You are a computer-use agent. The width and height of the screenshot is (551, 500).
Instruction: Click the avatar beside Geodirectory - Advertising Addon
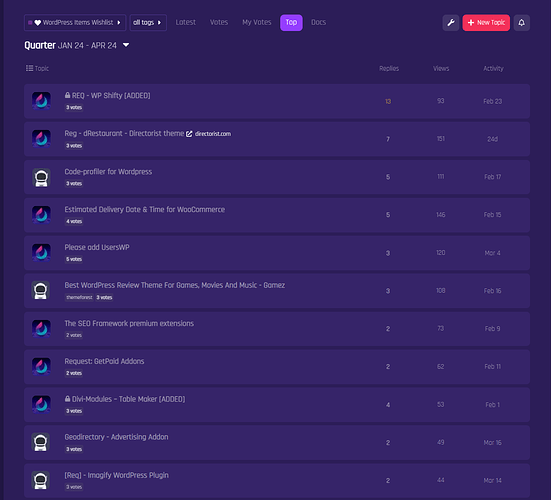[41, 442]
